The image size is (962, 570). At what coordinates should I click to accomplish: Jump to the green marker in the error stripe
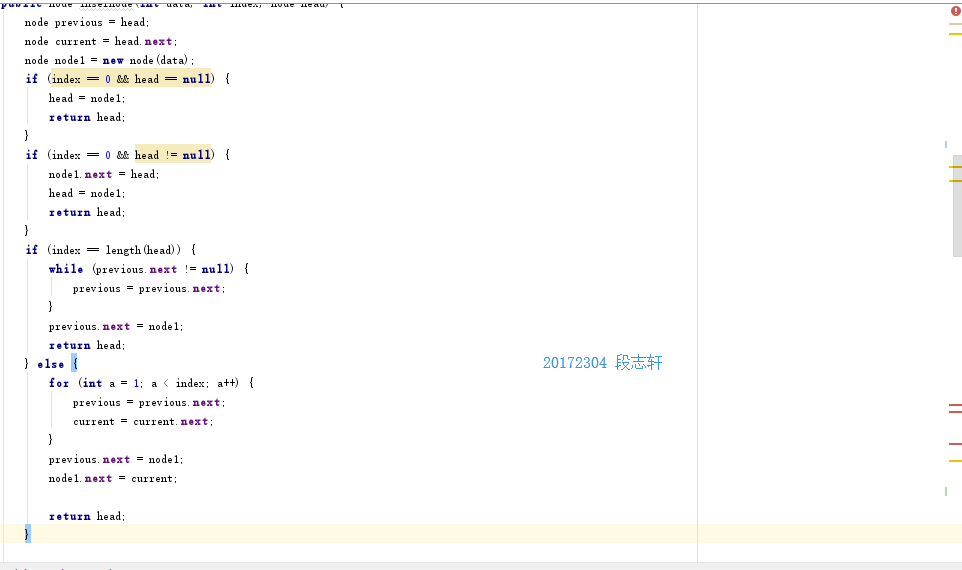tap(945, 491)
